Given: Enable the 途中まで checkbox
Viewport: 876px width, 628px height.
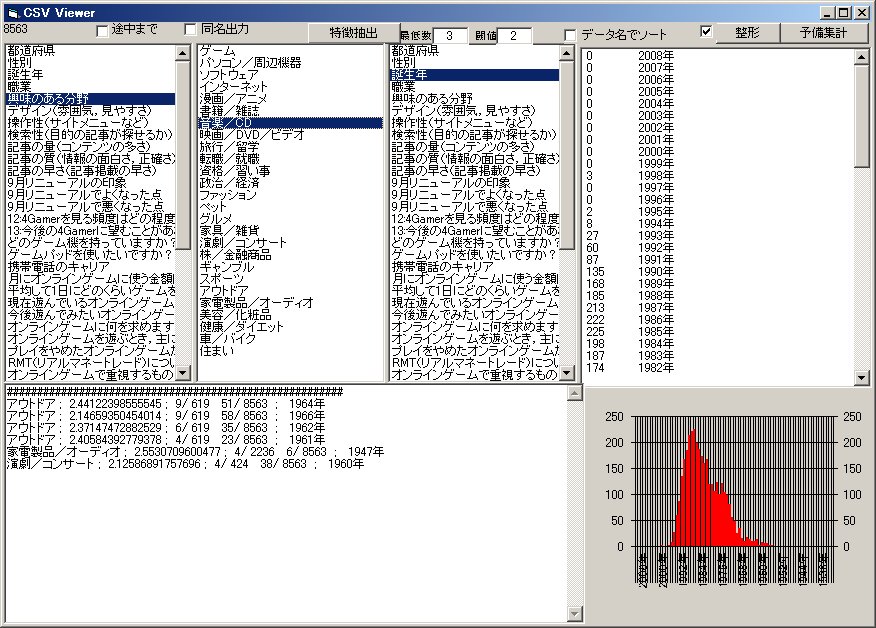Looking at the screenshot, I should tap(103, 30).
